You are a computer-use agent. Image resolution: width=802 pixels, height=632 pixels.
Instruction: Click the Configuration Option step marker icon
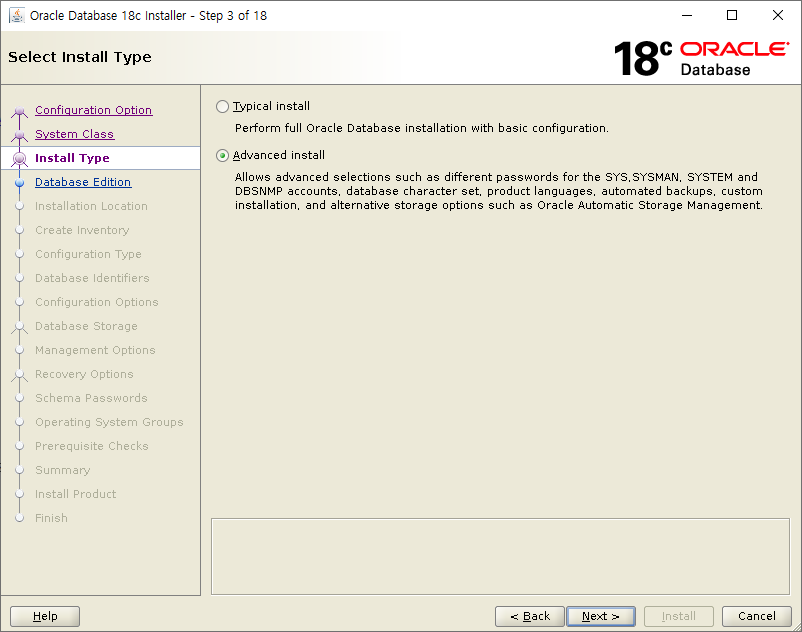tap(19, 111)
